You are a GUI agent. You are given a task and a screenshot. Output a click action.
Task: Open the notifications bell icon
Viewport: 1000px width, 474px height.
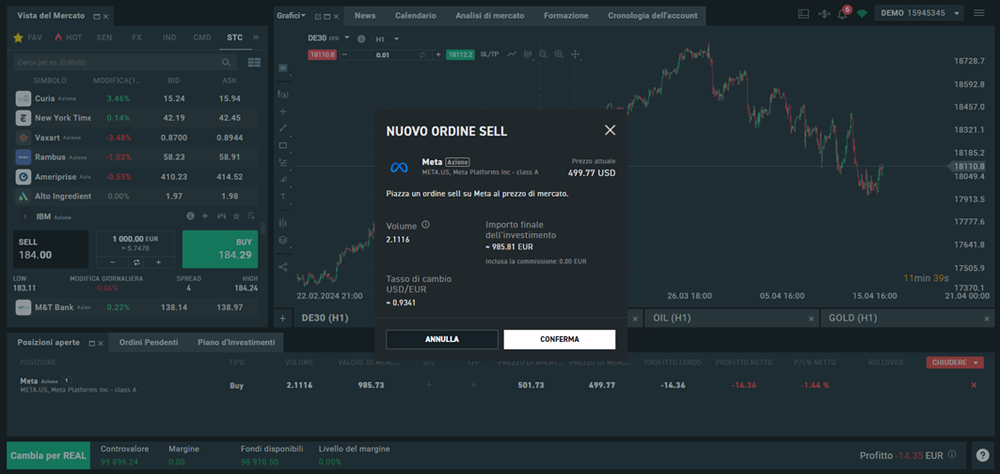pos(842,13)
